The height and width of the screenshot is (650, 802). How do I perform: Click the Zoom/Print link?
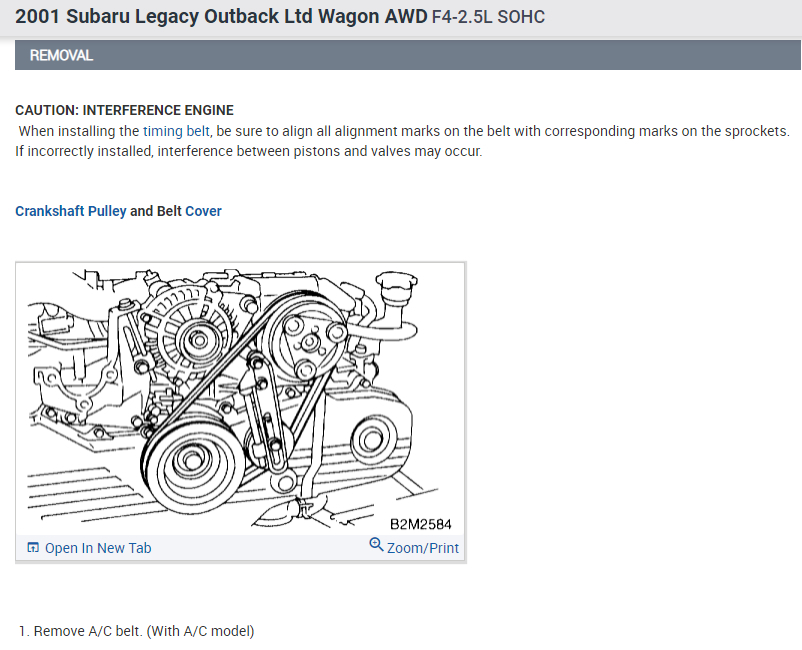click(x=422, y=548)
